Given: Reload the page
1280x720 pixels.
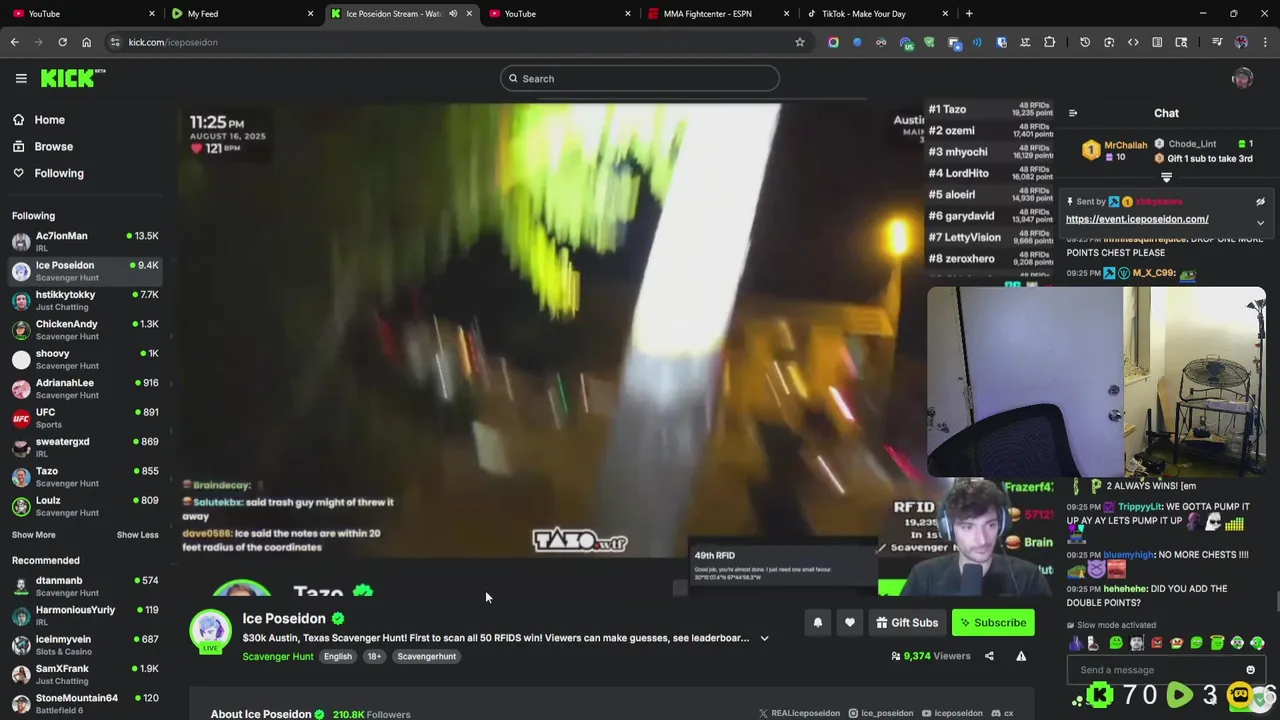Looking at the screenshot, I should pyautogui.click(x=62, y=42).
